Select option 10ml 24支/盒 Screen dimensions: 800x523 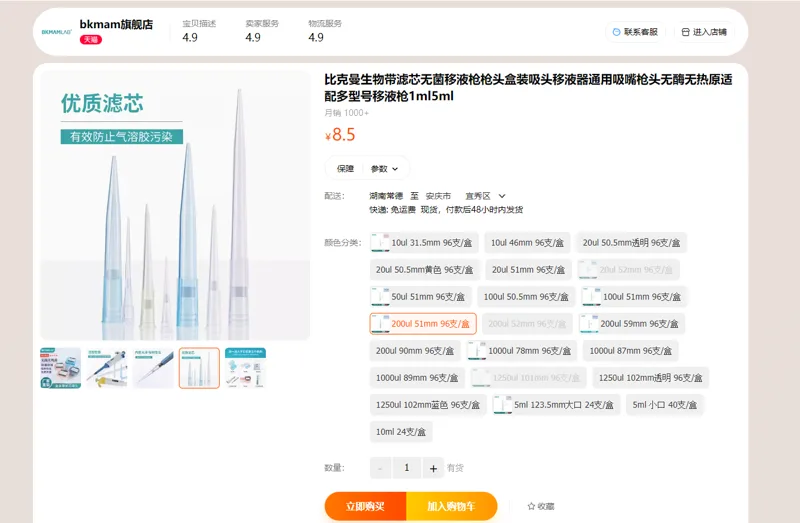401,432
